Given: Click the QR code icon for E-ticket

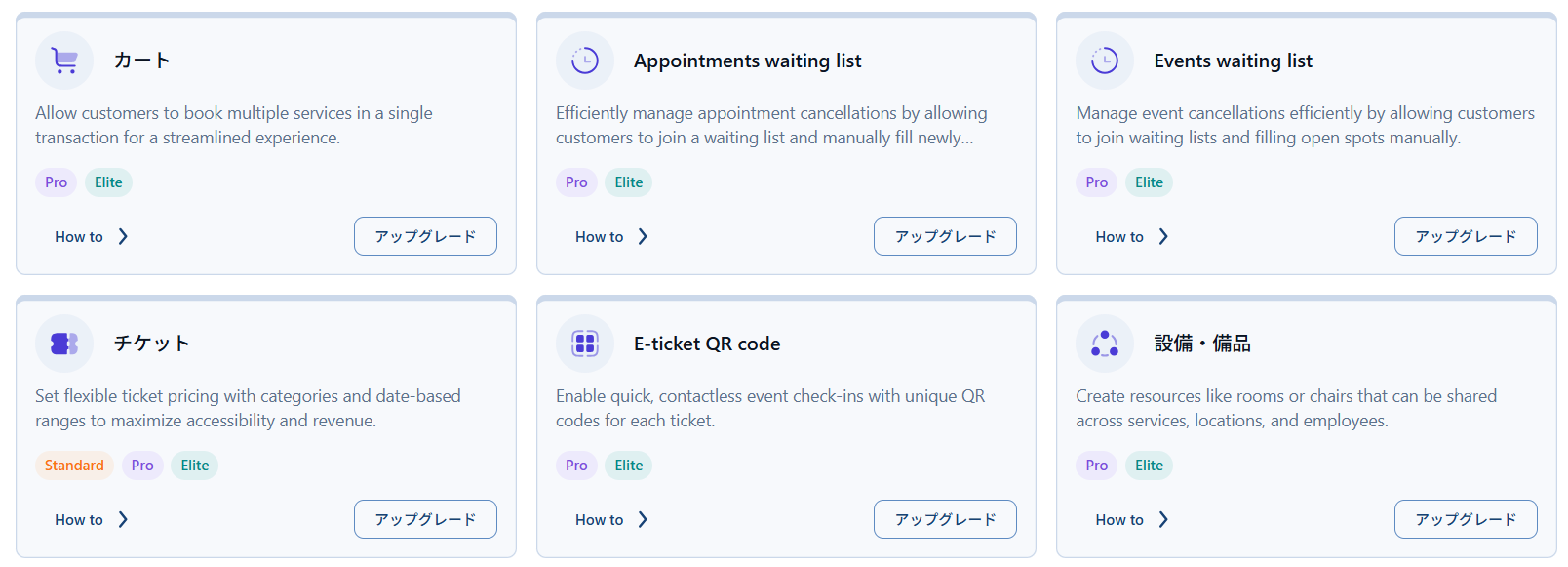Looking at the screenshot, I should tap(585, 344).
